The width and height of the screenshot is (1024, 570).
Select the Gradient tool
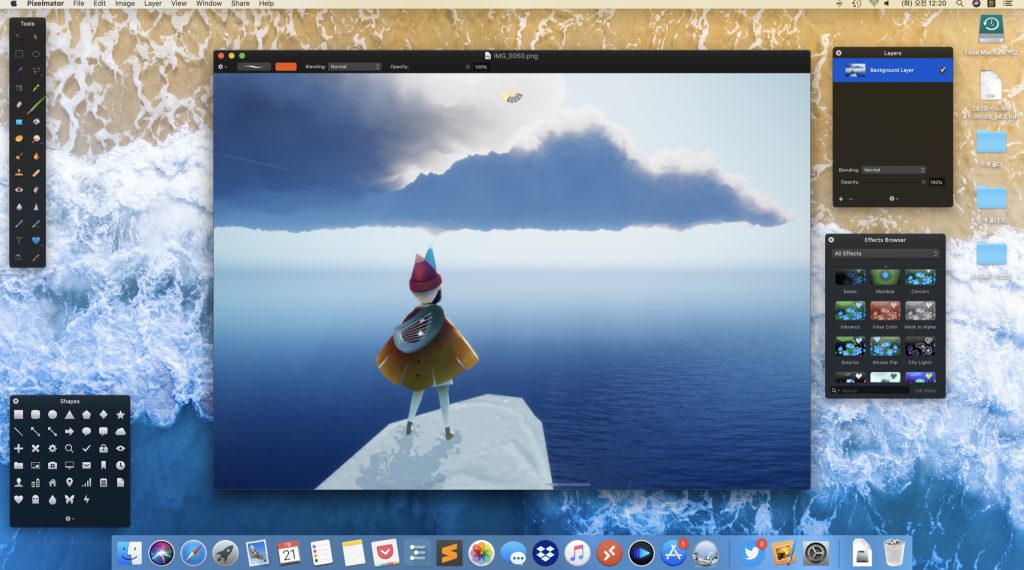(x=19, y=121)
